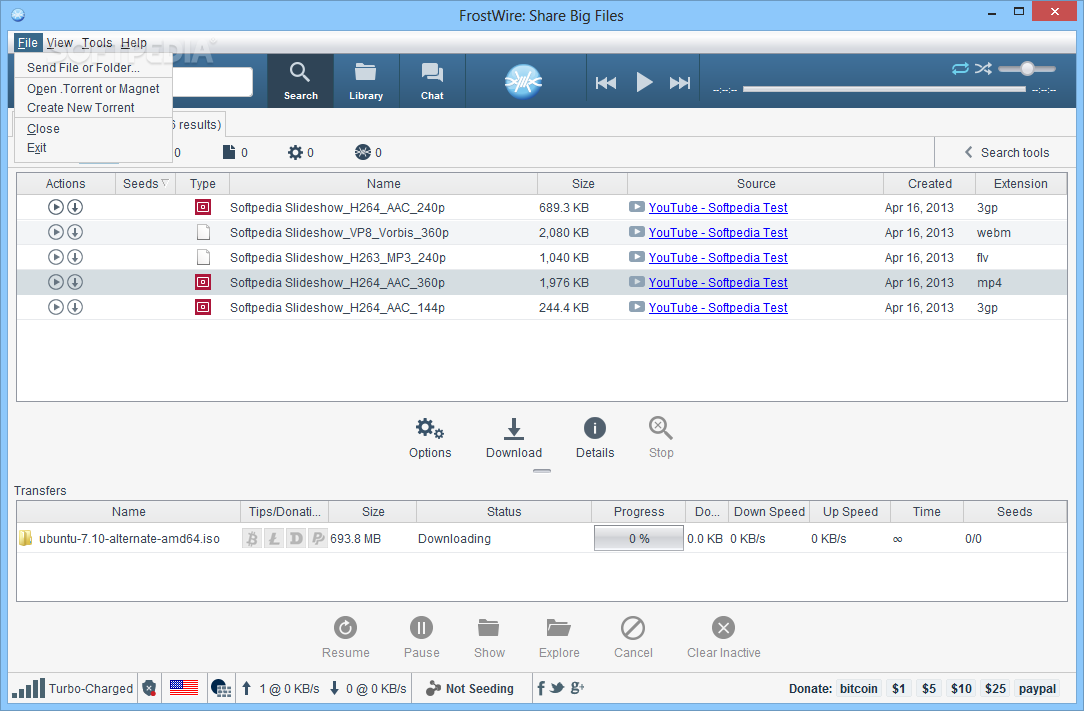
Task: Click the firewall status icon
Action: pos(221,689)
